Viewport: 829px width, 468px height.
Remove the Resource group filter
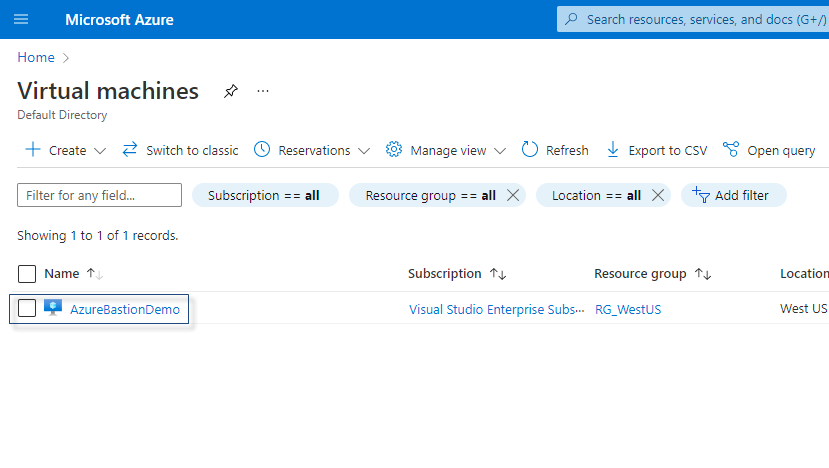512,195
